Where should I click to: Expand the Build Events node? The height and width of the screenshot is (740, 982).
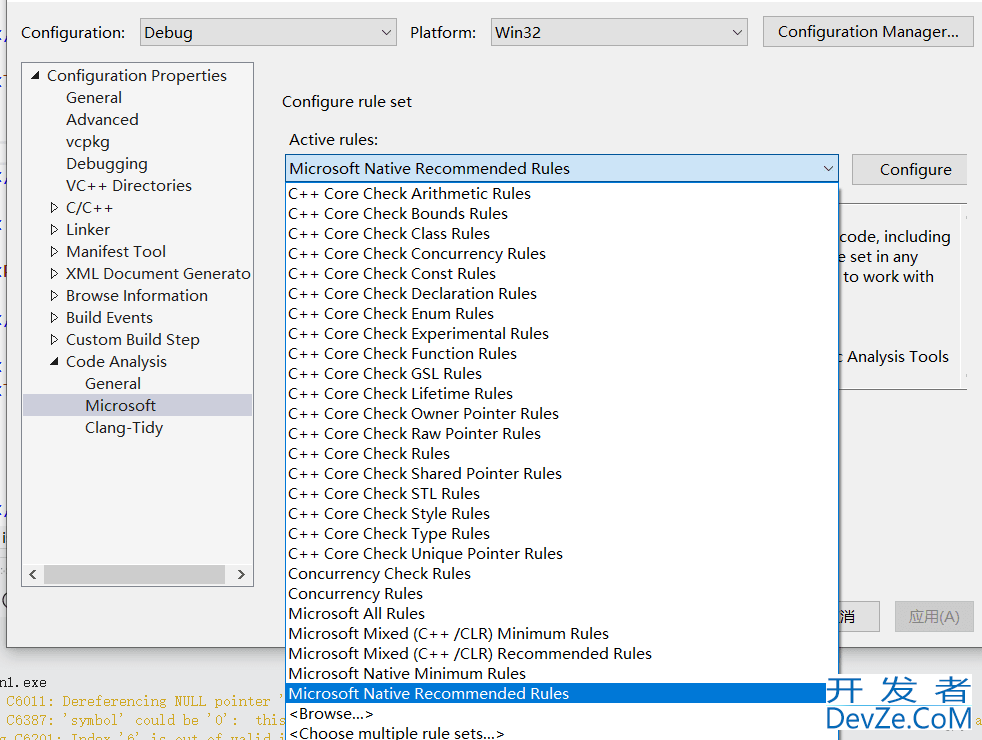[x=54, y=317]
